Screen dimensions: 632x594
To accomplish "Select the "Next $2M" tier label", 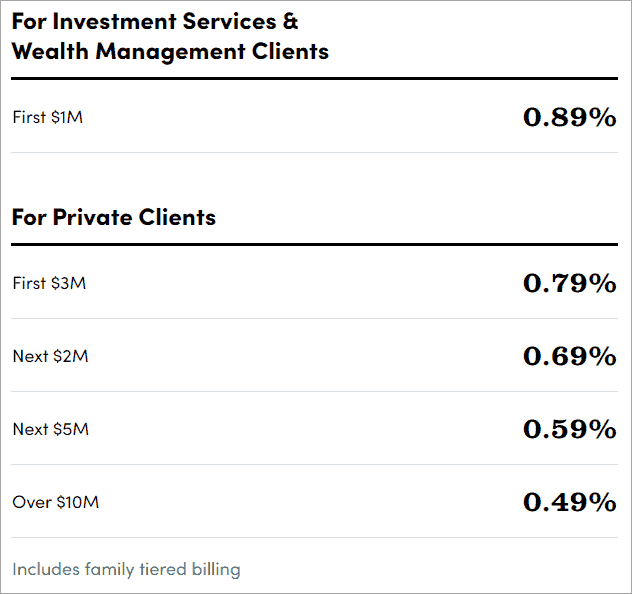I will [x=50, y=356].
